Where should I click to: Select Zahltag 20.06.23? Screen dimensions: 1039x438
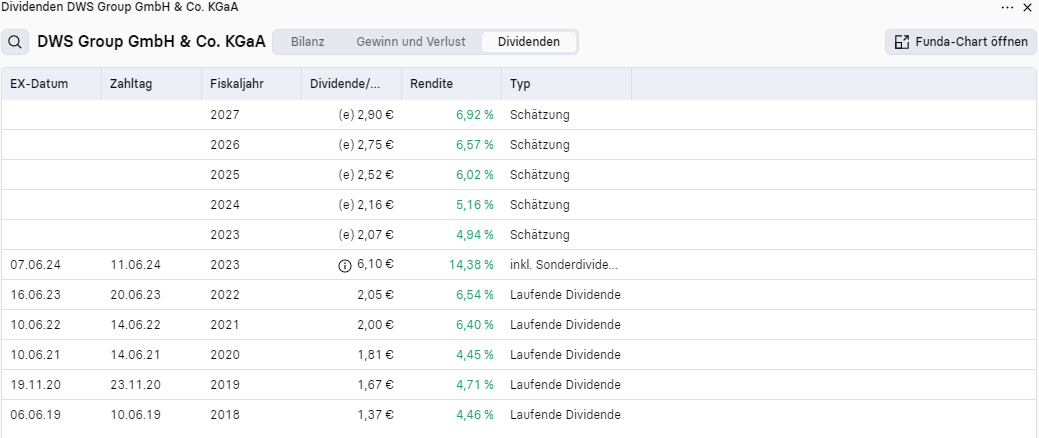coord(135,295)
